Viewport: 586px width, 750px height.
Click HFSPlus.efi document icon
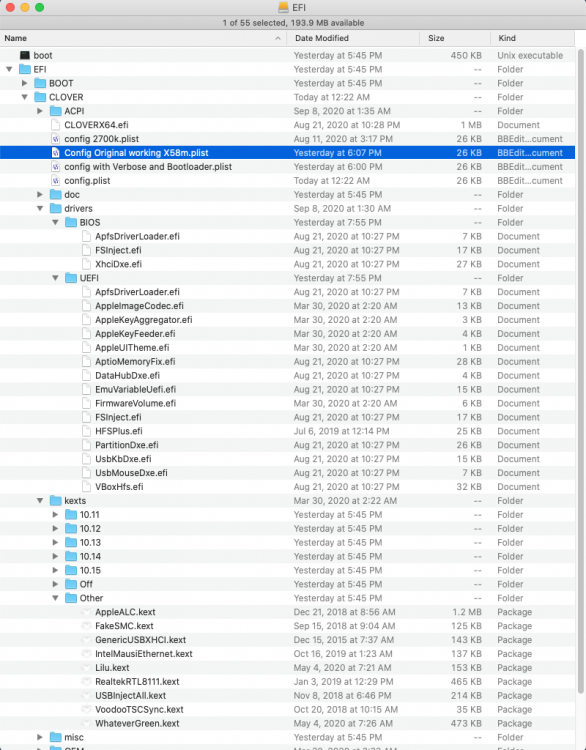click(x=86, y=431)
